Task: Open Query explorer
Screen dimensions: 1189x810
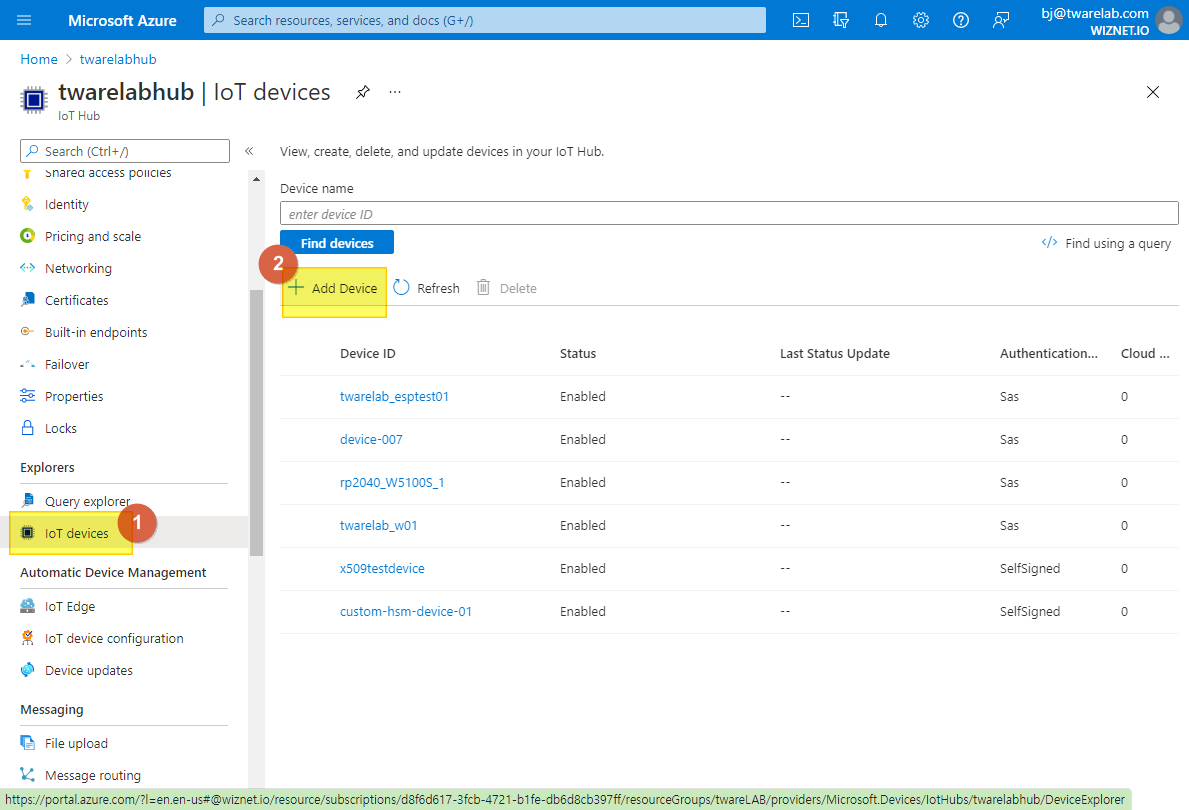Action: coord(87,501)
